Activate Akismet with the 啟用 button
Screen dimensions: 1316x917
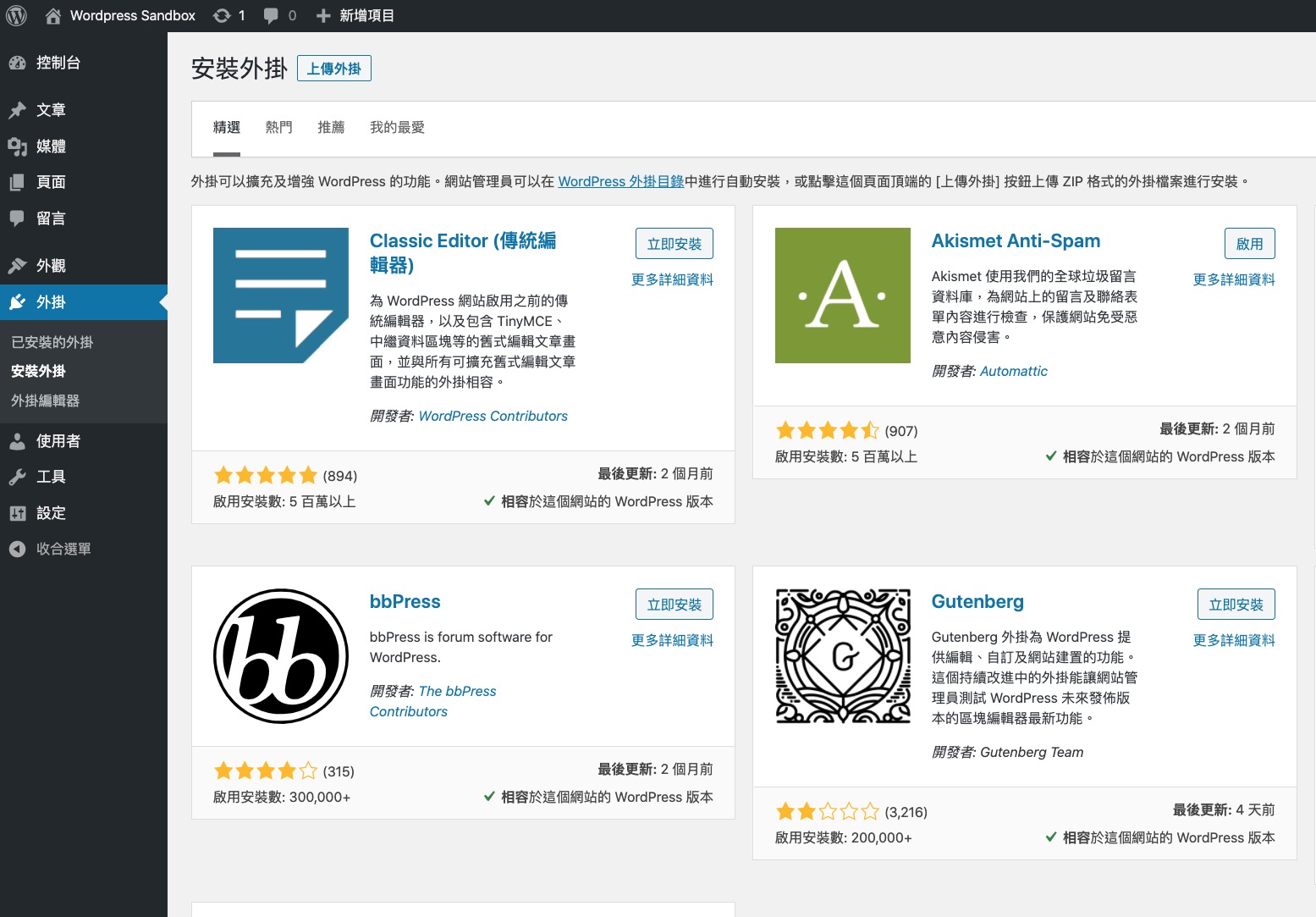point(1249,244)
